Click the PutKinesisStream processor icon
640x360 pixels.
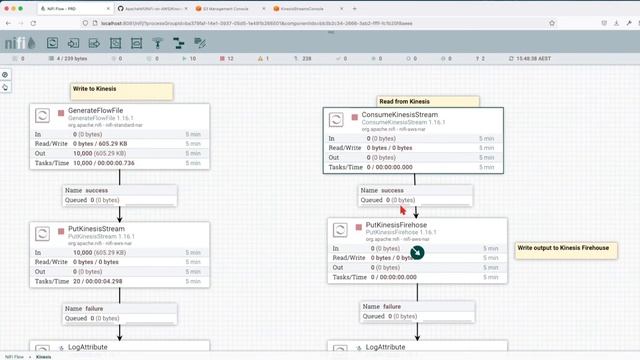point(42,234)
